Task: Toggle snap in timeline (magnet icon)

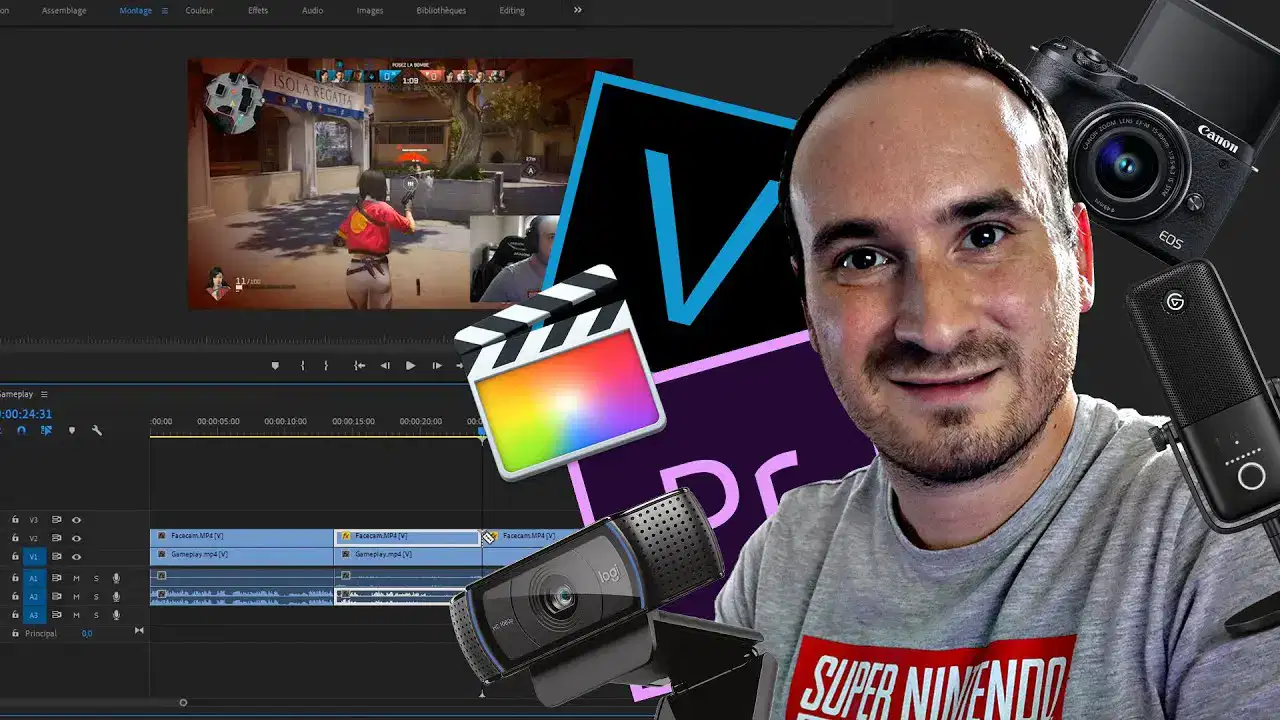Action: [22, 430]
